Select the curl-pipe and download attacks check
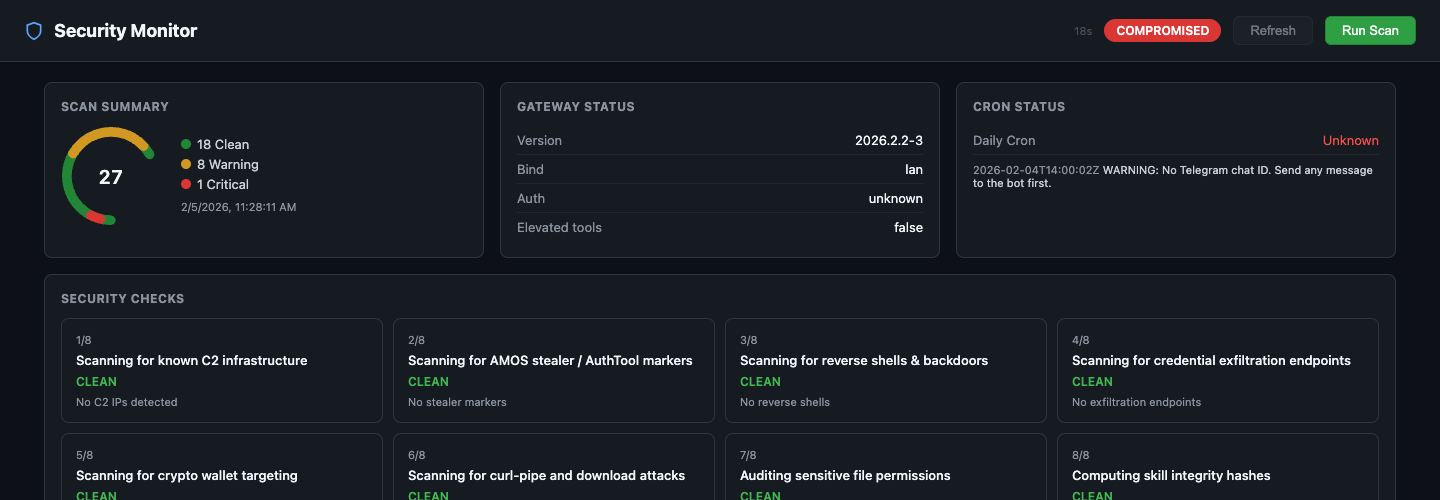This screenshot has width=1440, height=500. point(554,468)
